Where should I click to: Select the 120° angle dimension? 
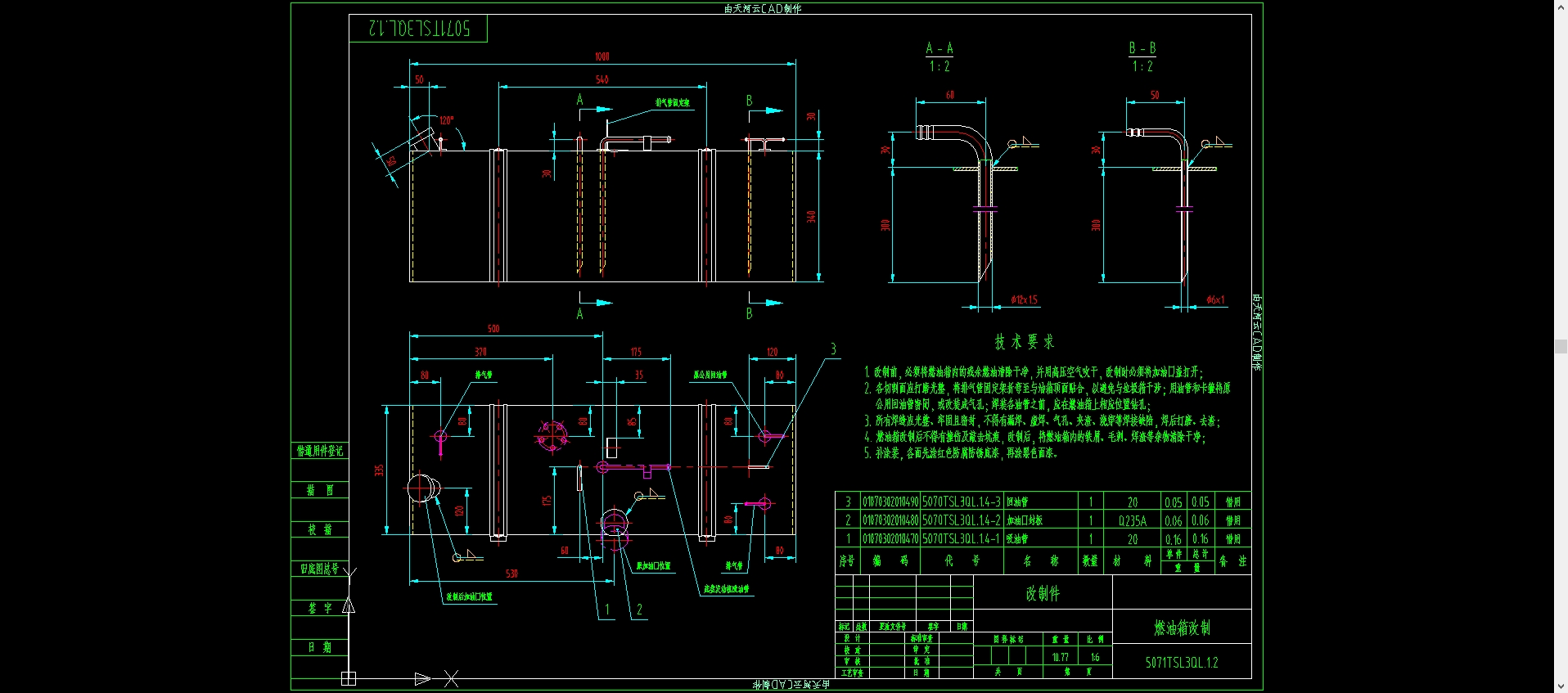(x=446, y=120)
